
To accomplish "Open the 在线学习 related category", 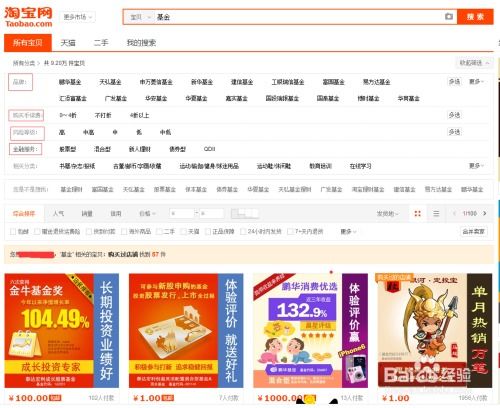I will click(360, 166).
